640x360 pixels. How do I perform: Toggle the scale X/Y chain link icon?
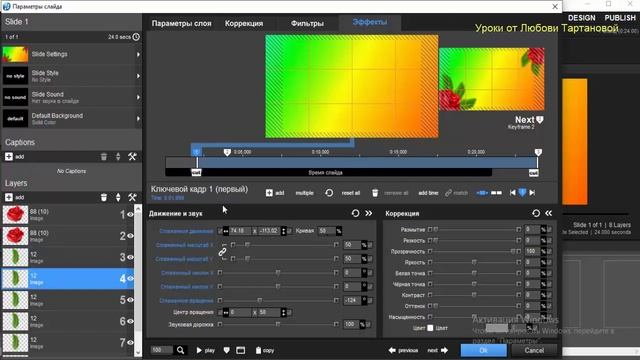(222, 252)
